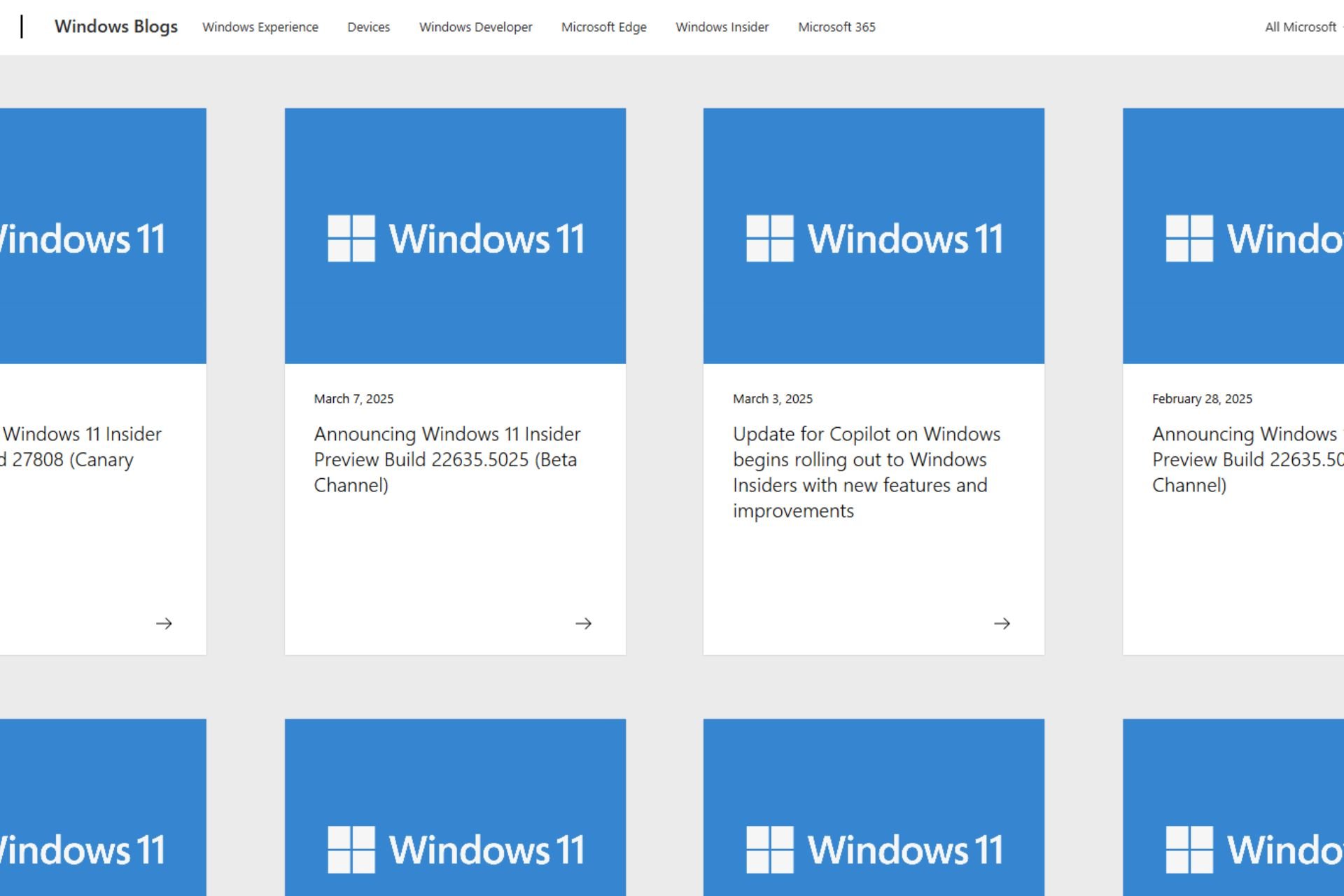The image size is (1344, 896).
Task: Click arrow icon on Build 22635.5025 card
Action: click(583, 623)
